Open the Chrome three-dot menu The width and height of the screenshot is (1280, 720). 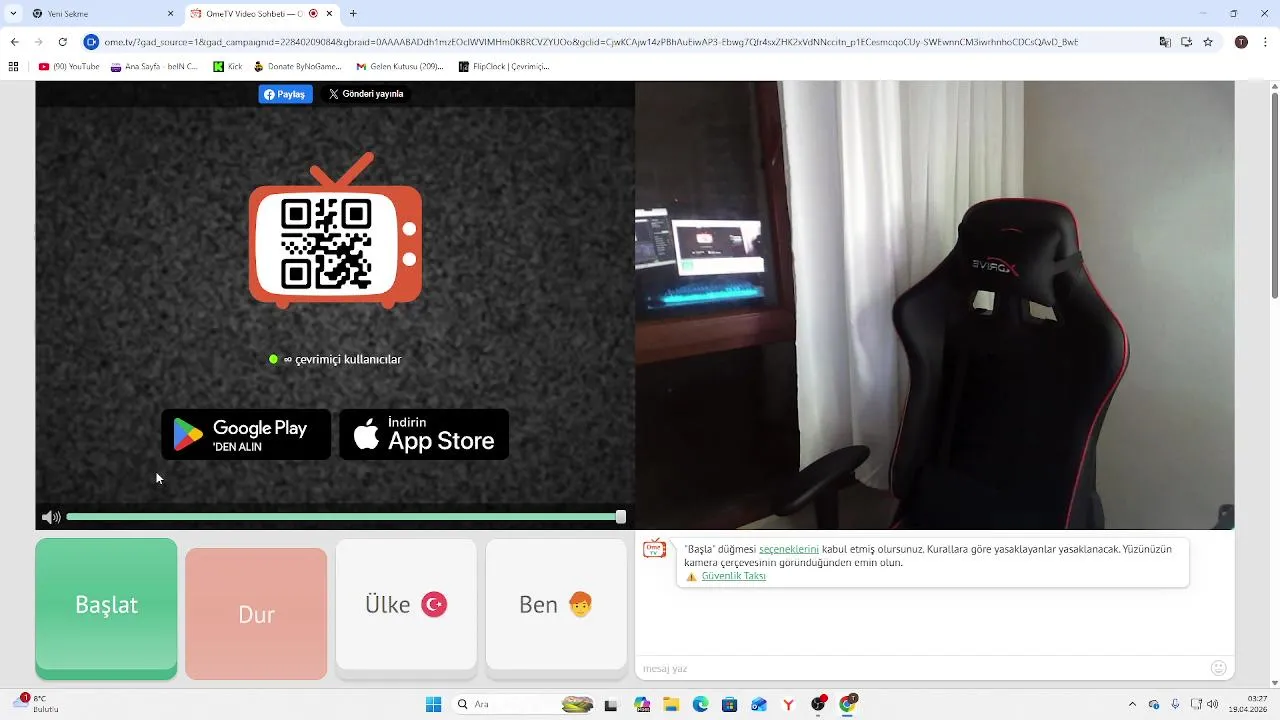tap(1265, 42)
